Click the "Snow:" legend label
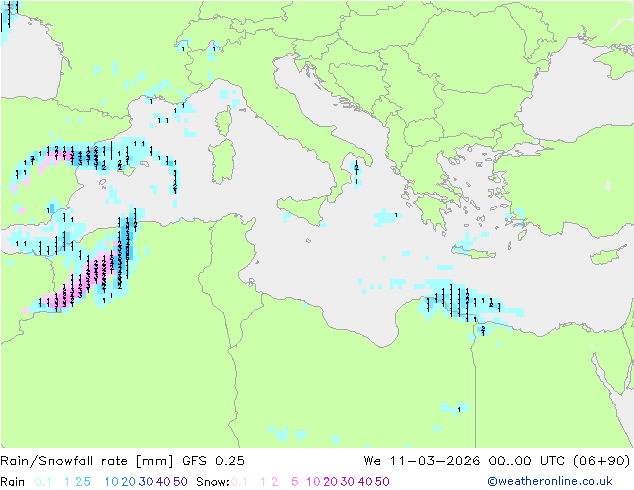Image resolution: width=634 pixels, height=490 pixels. (x=213, y=482)
